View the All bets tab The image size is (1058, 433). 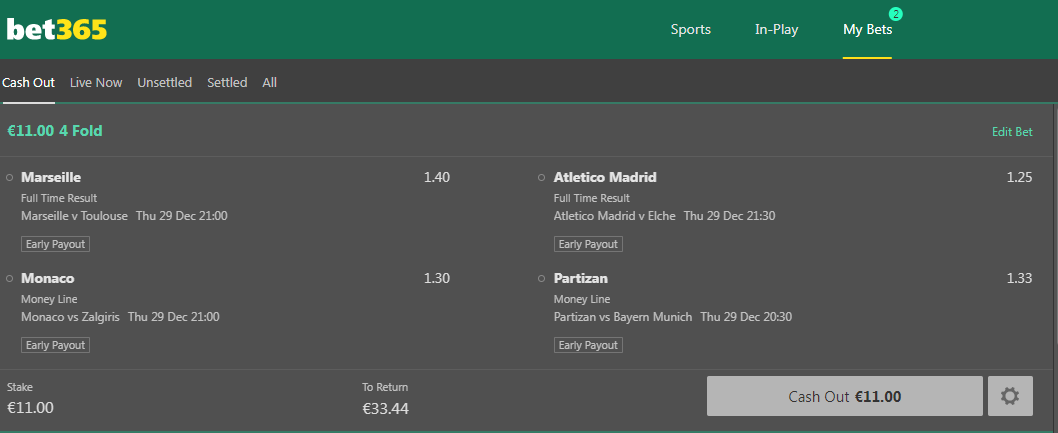coord(270,83)
